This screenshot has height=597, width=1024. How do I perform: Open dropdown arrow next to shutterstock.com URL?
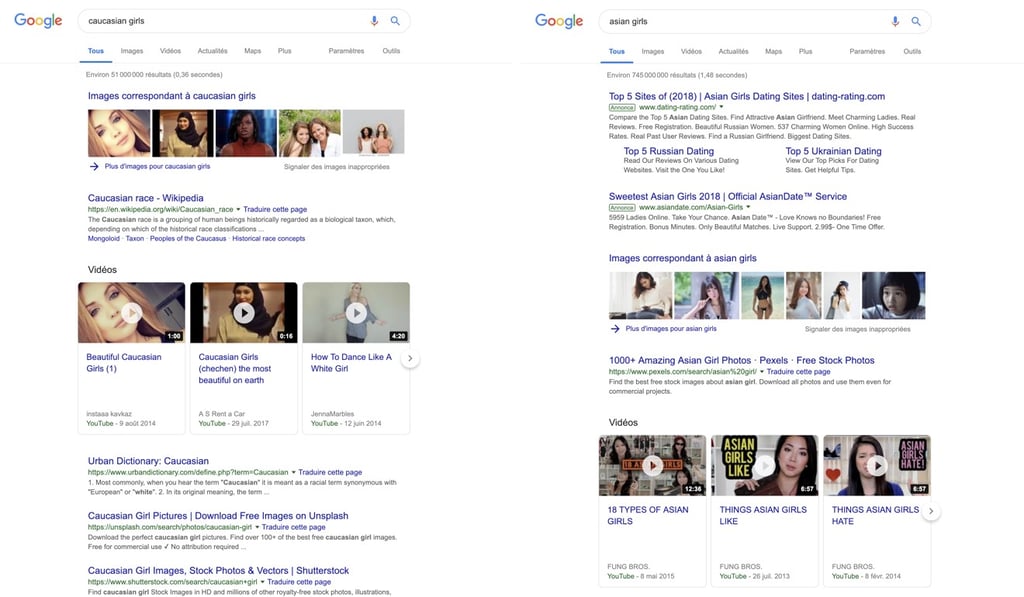click(263, 582)
